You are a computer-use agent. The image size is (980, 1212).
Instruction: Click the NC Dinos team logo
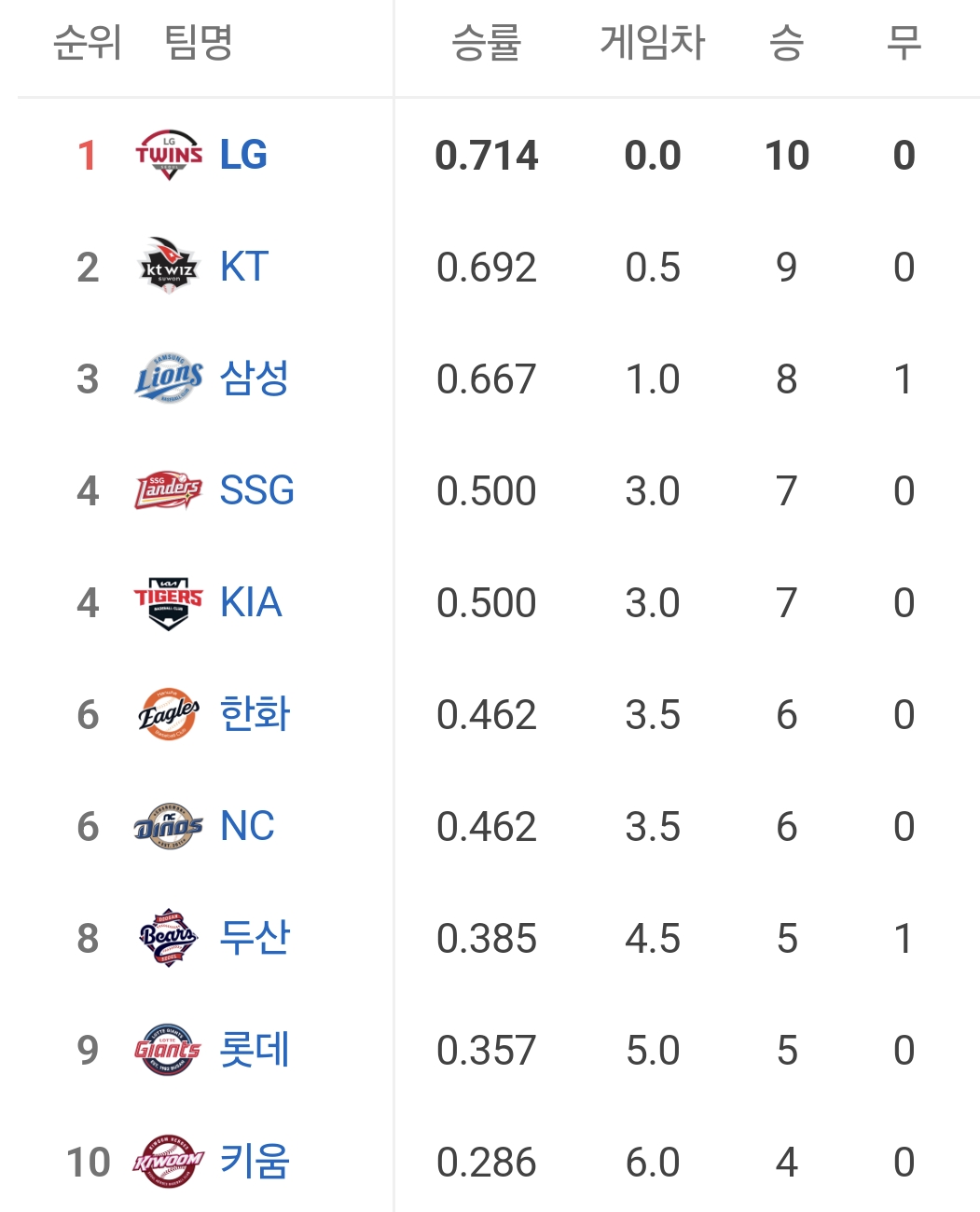pyautogui.click(x=169, y=826)
